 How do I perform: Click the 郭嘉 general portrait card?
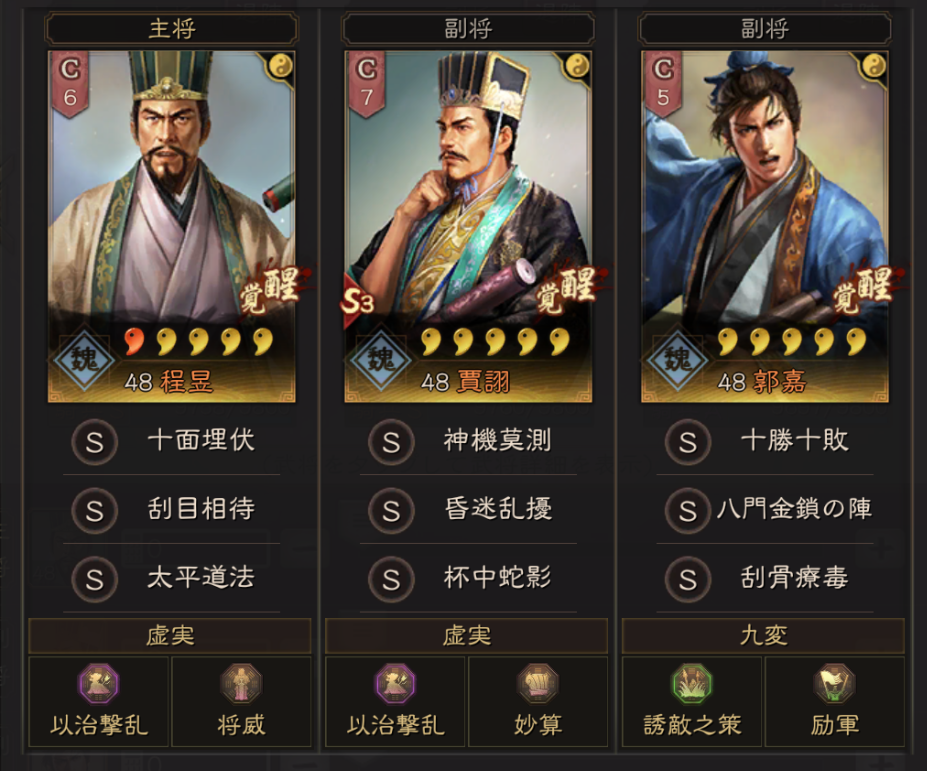(x=765, y=226)
